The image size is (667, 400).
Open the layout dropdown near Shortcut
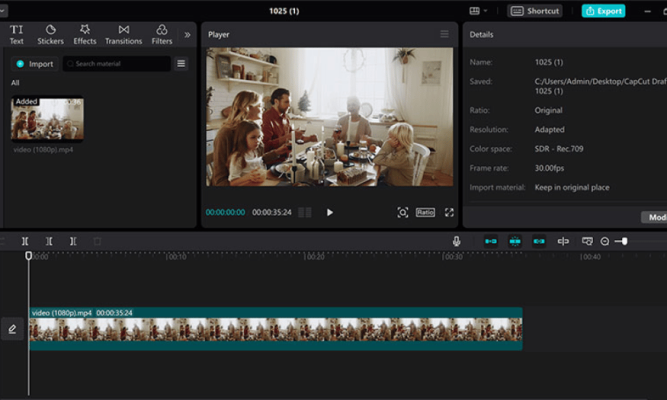479,11
